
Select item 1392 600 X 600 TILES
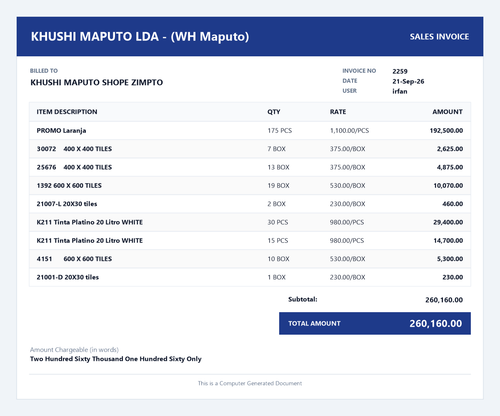69,185
